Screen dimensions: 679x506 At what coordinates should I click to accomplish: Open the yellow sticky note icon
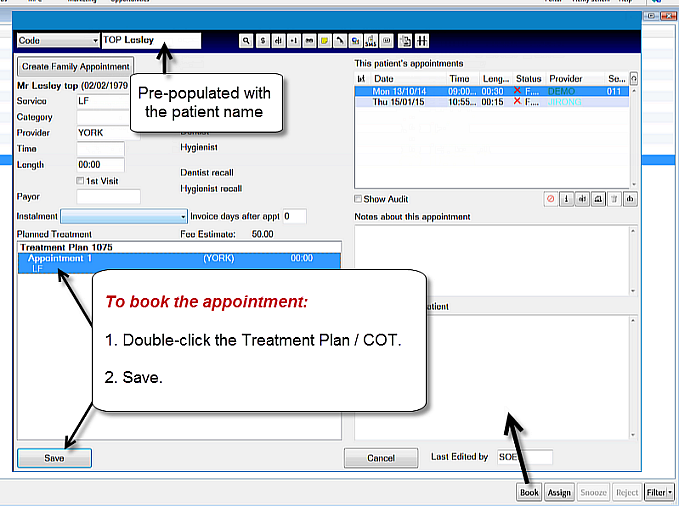[x=324, y=41]
